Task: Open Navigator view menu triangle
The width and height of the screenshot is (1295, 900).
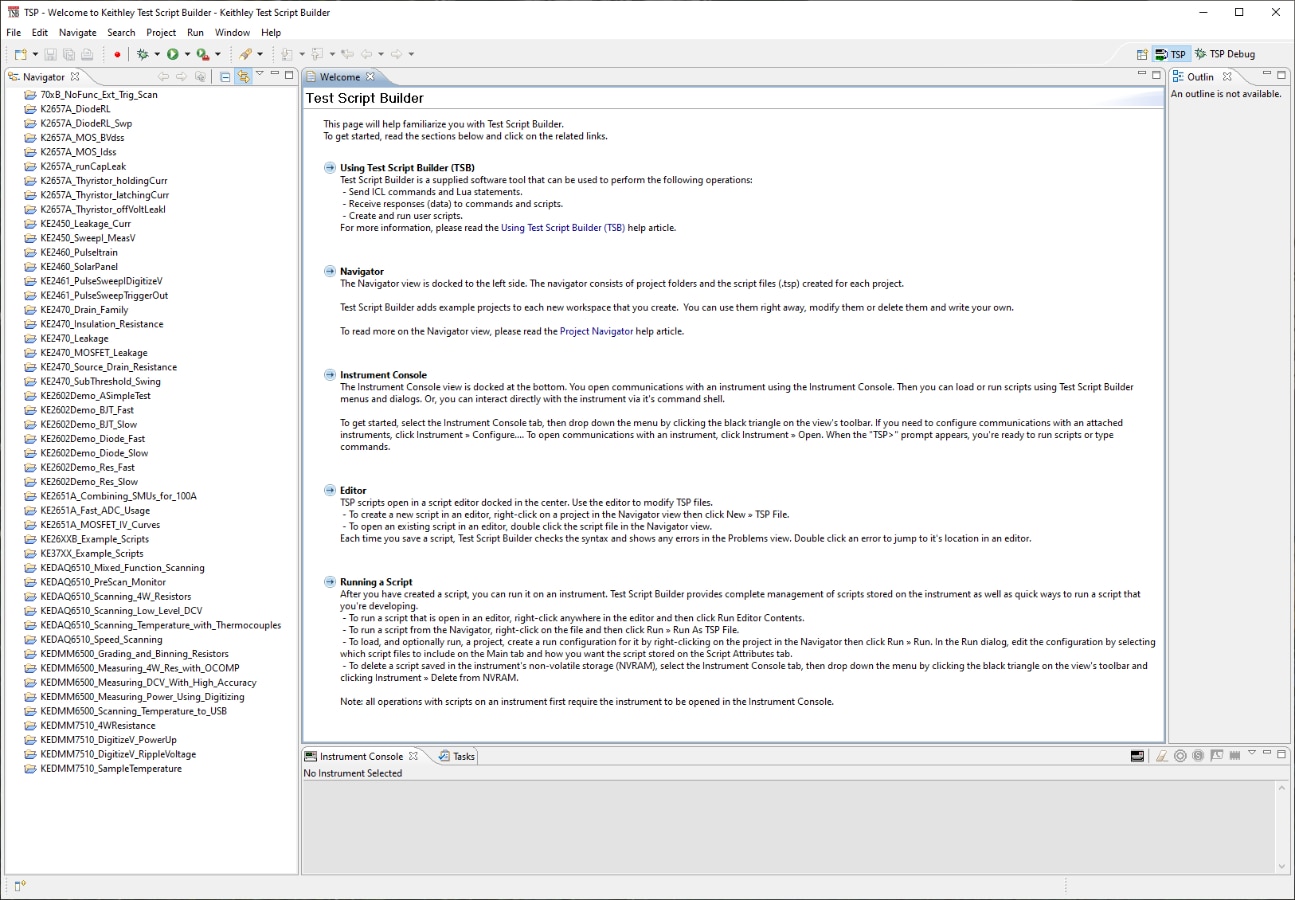Action: pos(260,74)
